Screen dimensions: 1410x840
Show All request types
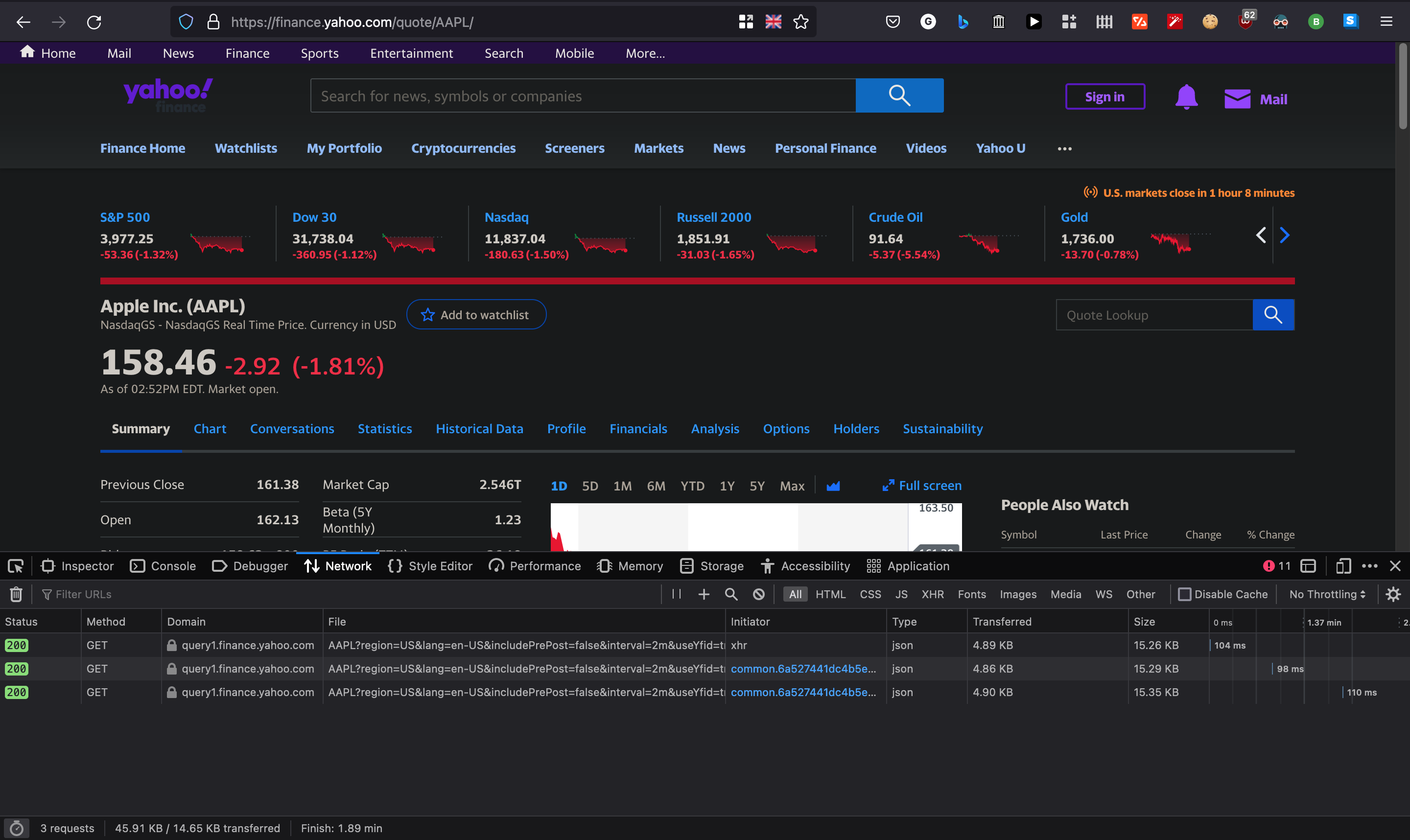(795, 594)
